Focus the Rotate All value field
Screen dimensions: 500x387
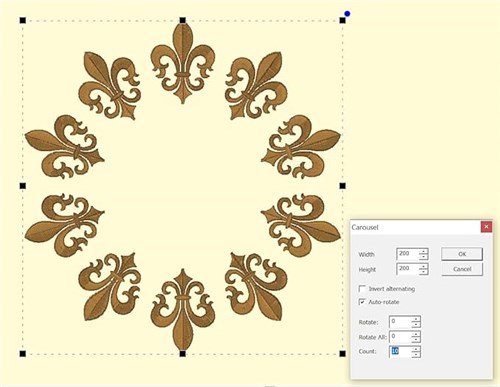pyautogui.click(x=400, y=337)
